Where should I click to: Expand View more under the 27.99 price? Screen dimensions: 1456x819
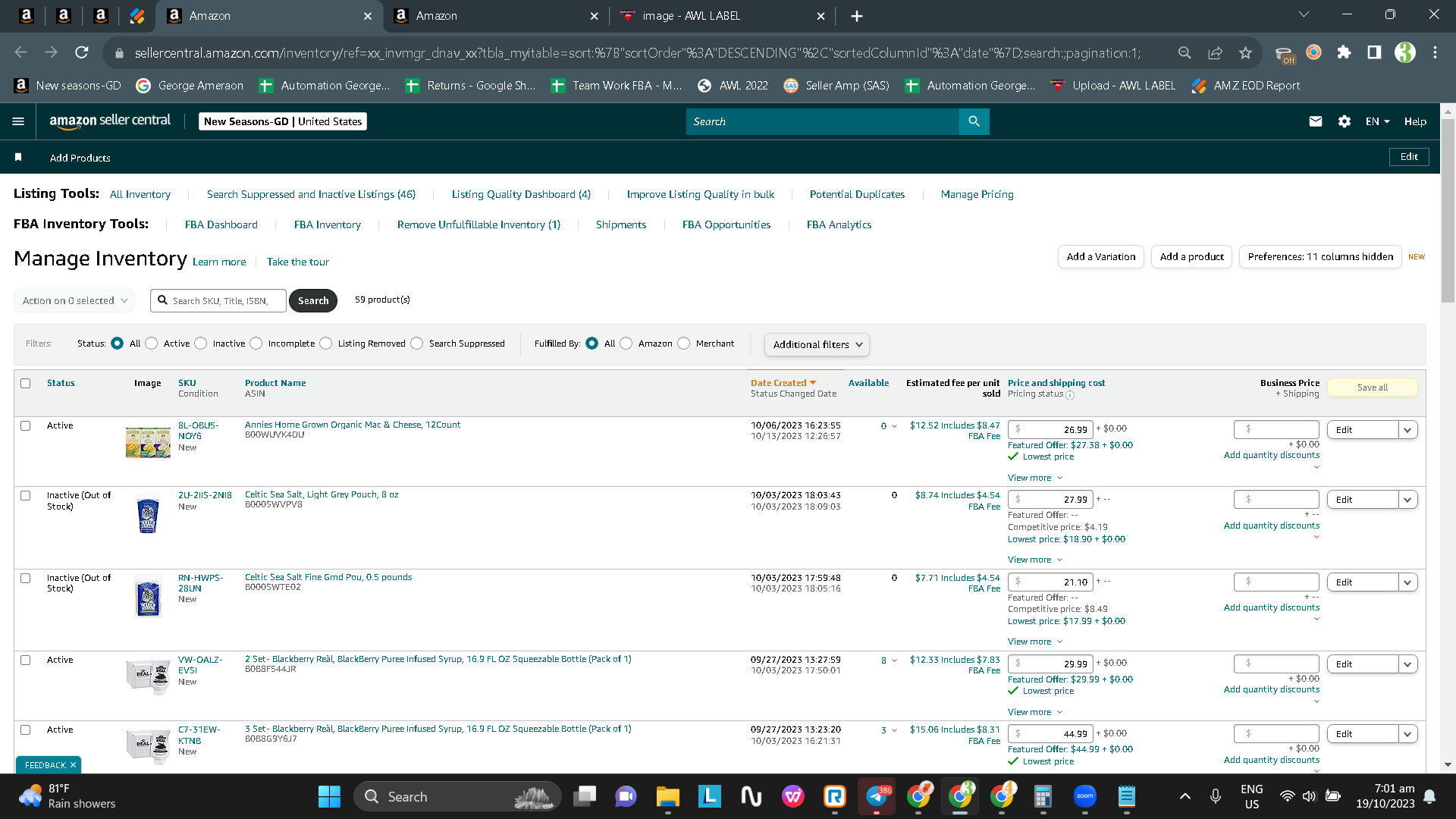point(1035,560)
